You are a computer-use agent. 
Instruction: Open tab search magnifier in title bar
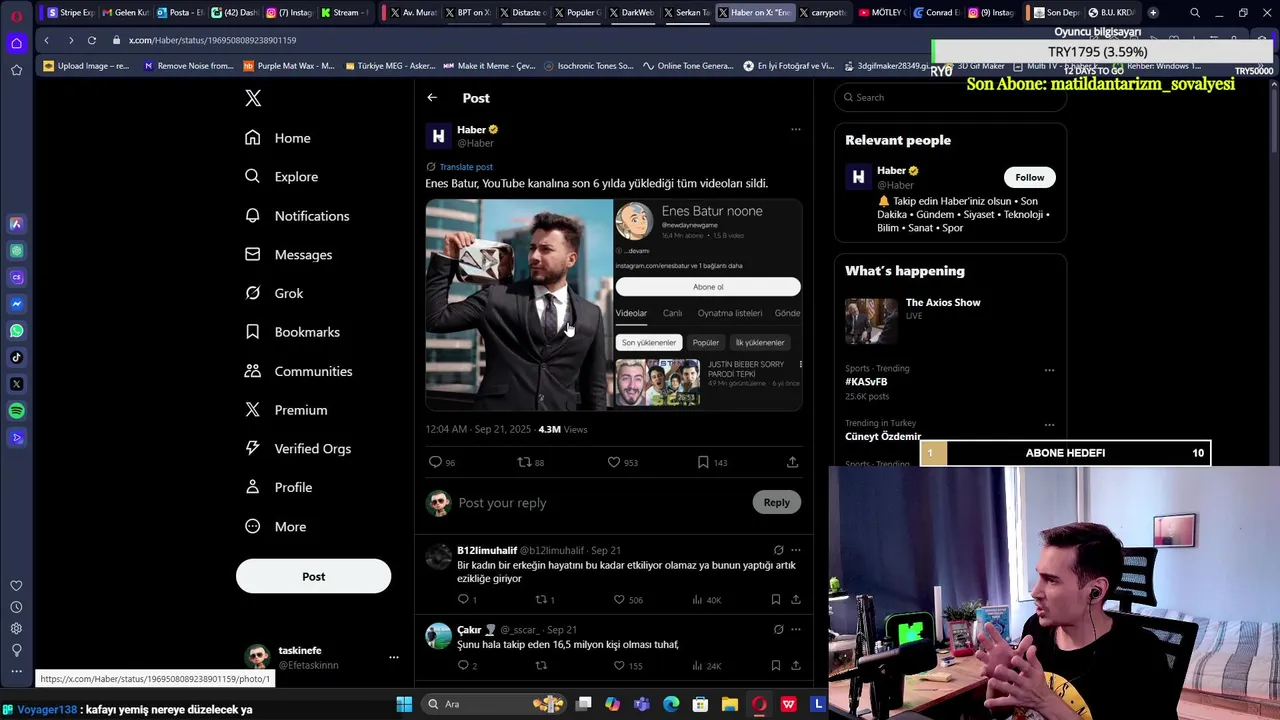(x=1195, y=13)
